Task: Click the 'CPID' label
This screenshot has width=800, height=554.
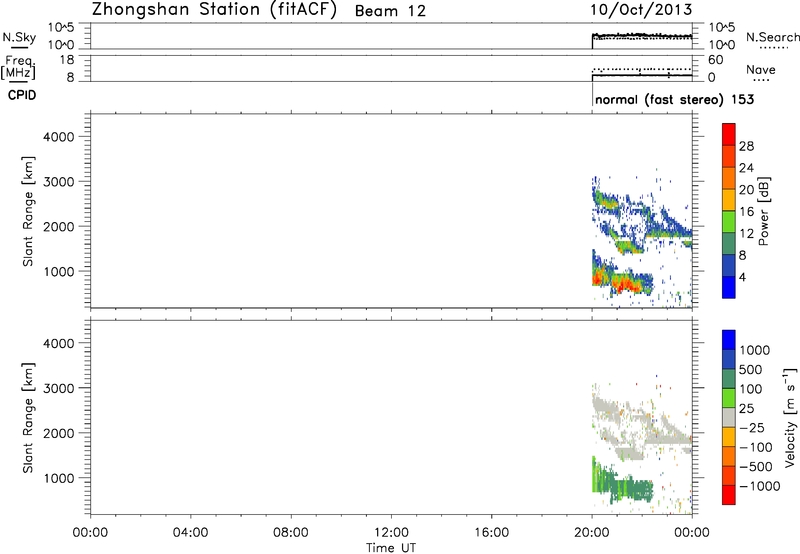Action: pos(22,95)
